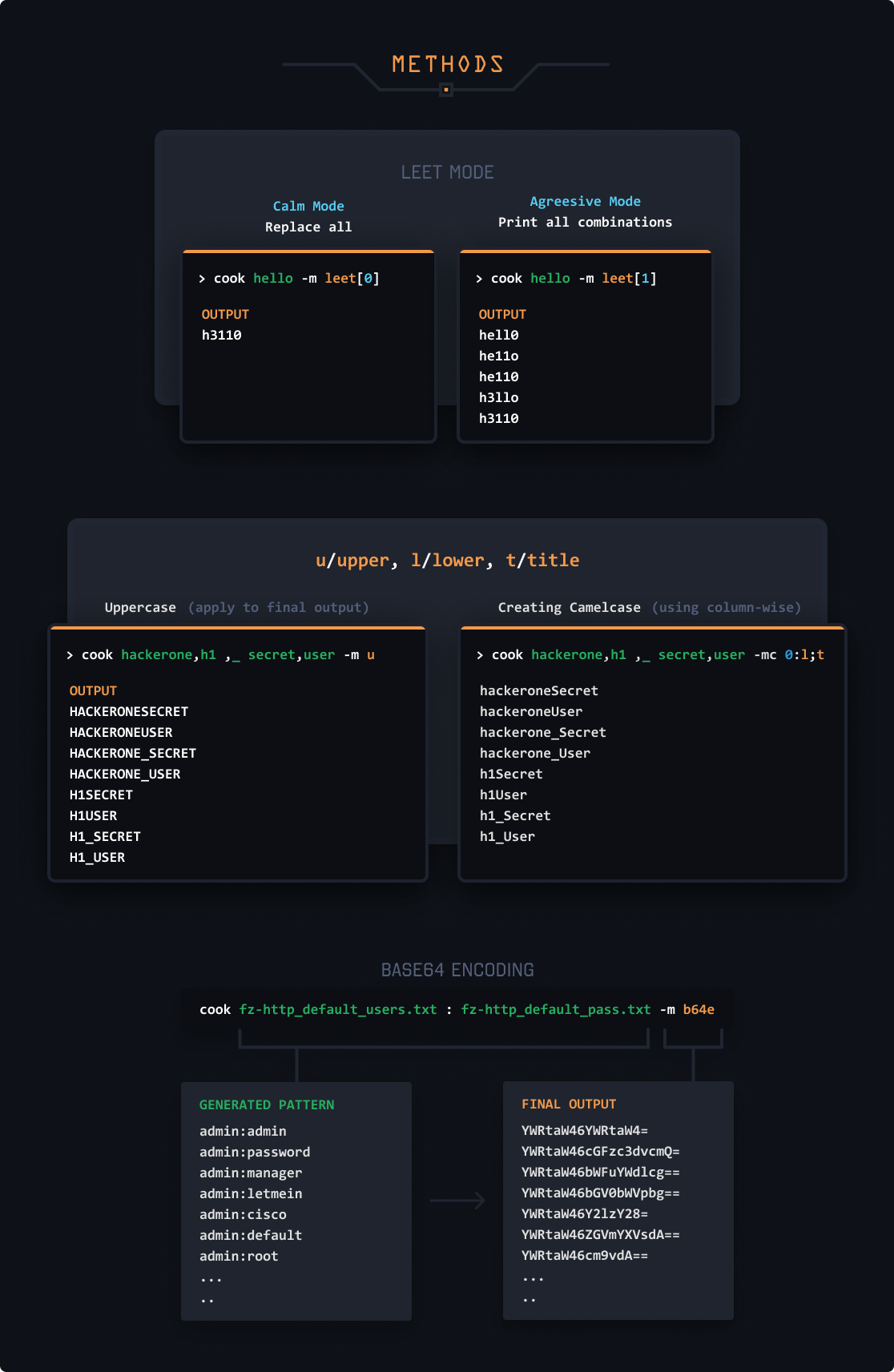Click the b64e method argument
The image size is (894, 1372).
click(x=699, y=1009)
